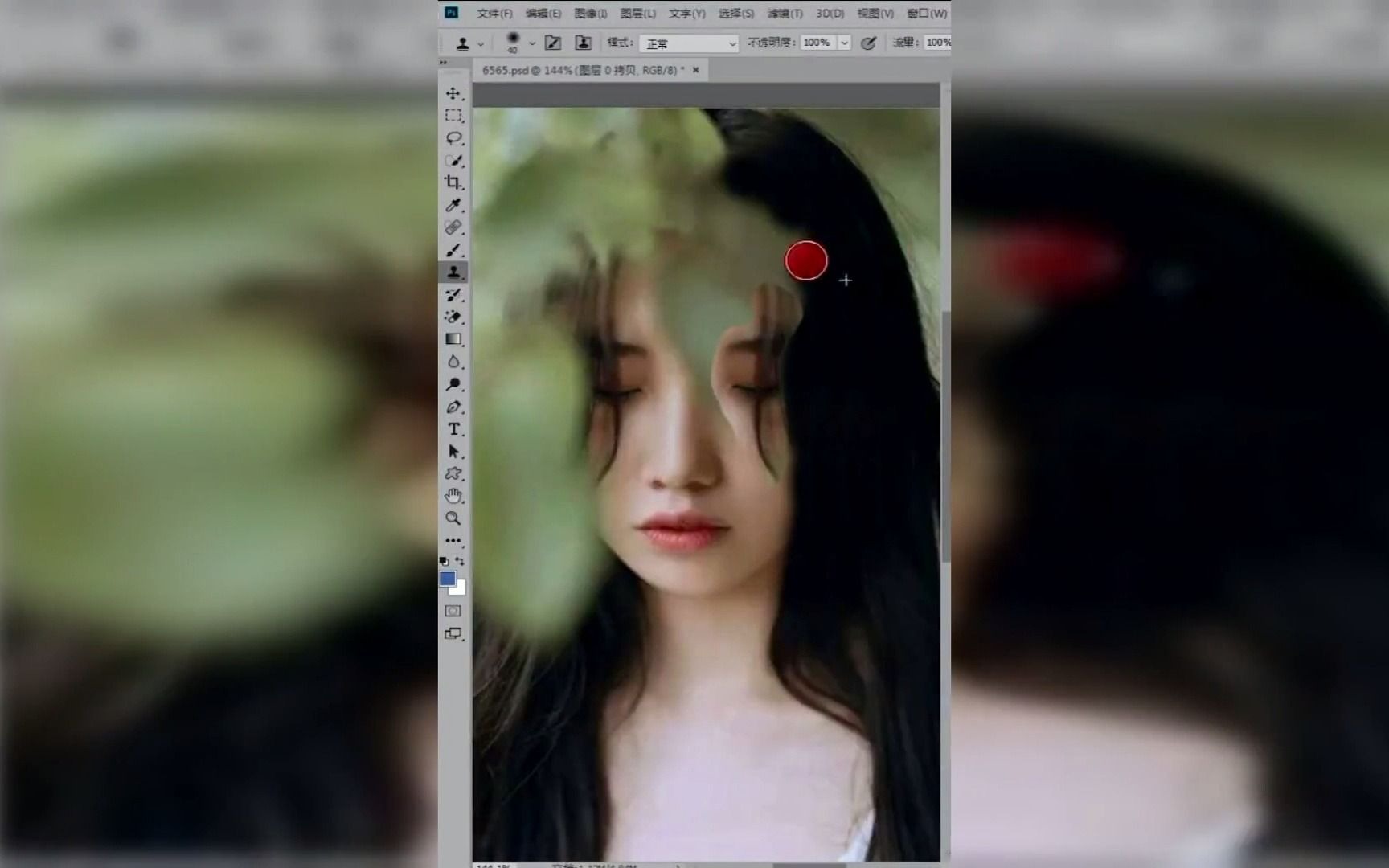1389x868 pixels.
Task: Click the white background color swatch
Action: pyautogui.click(x=460, y=590)
